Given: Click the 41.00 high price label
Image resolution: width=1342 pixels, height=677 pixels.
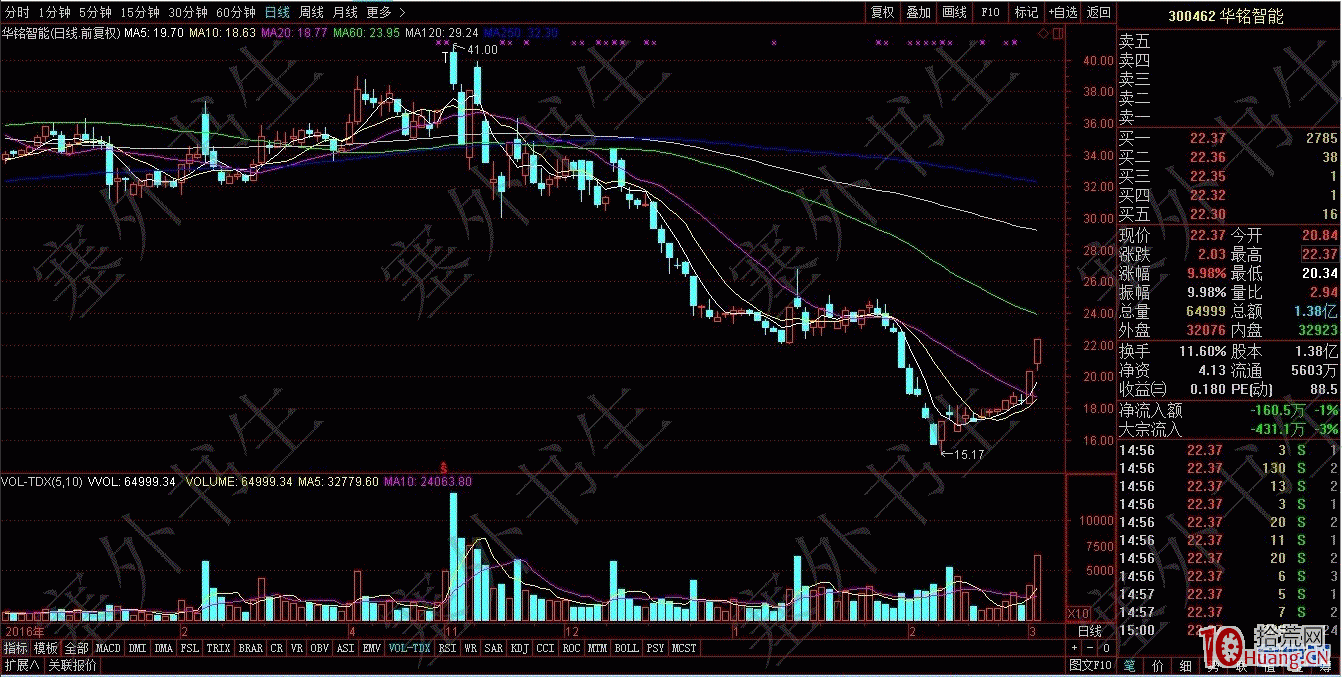Looking at the screenshot, I should (x=481, y=49).
